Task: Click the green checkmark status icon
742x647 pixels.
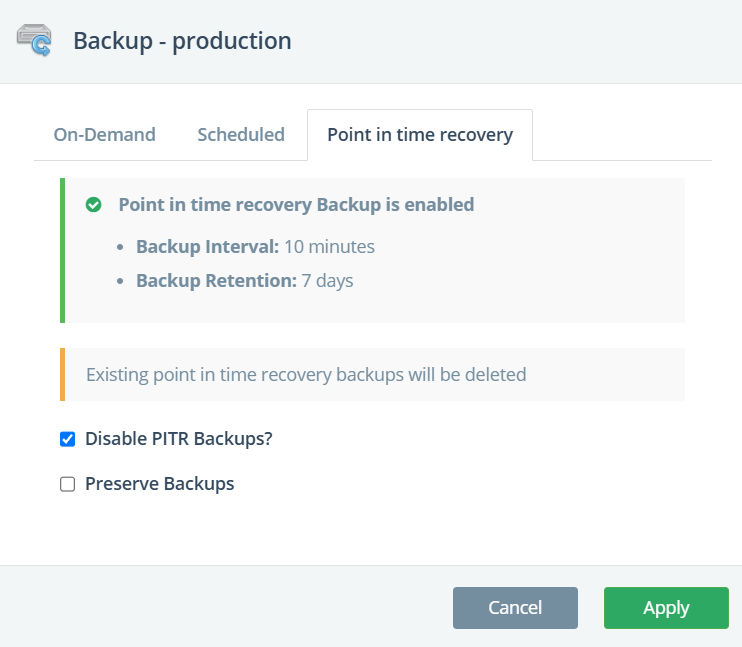Action: 94,205
